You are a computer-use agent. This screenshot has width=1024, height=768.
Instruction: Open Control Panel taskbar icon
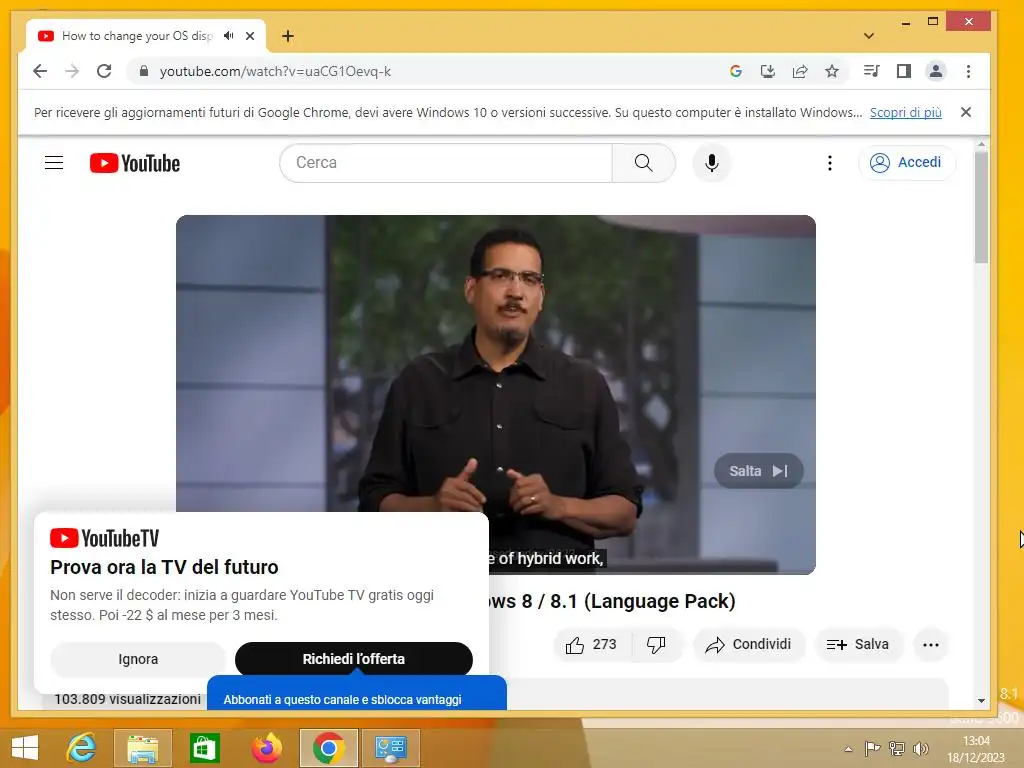(391, 747)
